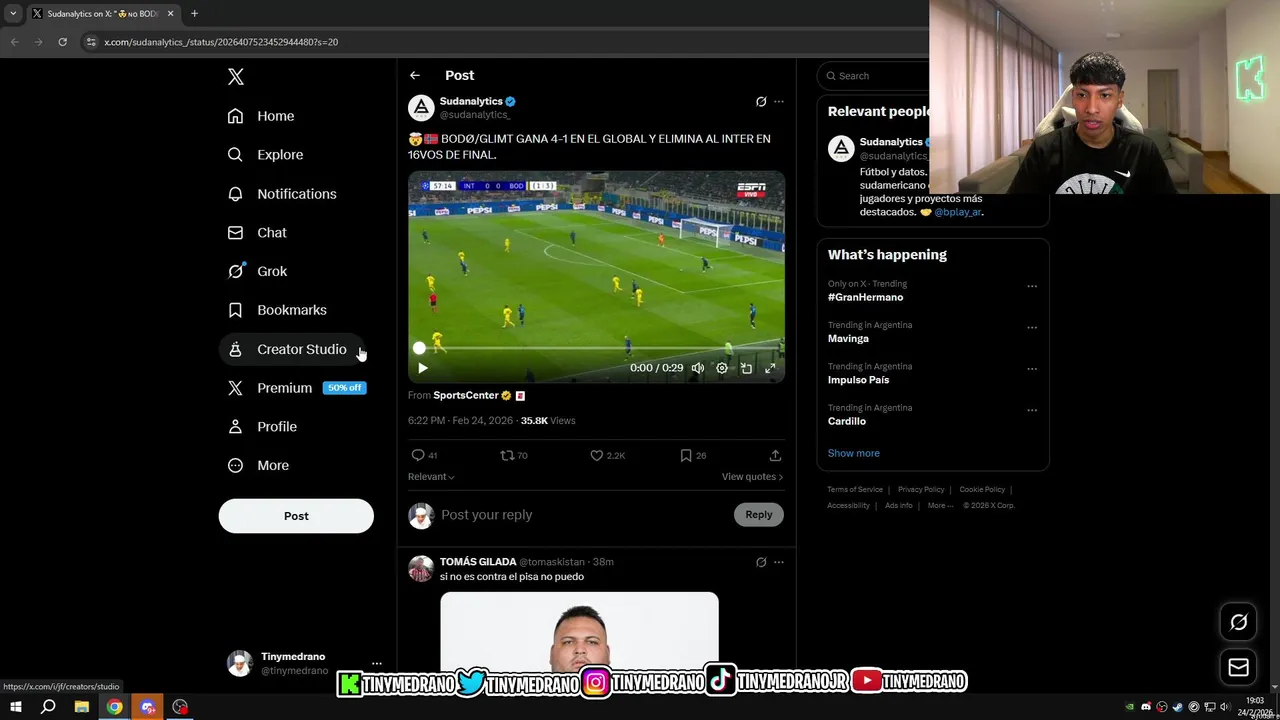Open a new Chrome tab with the plus button
Screen dimensions: 1280x720
click(194, 14)
